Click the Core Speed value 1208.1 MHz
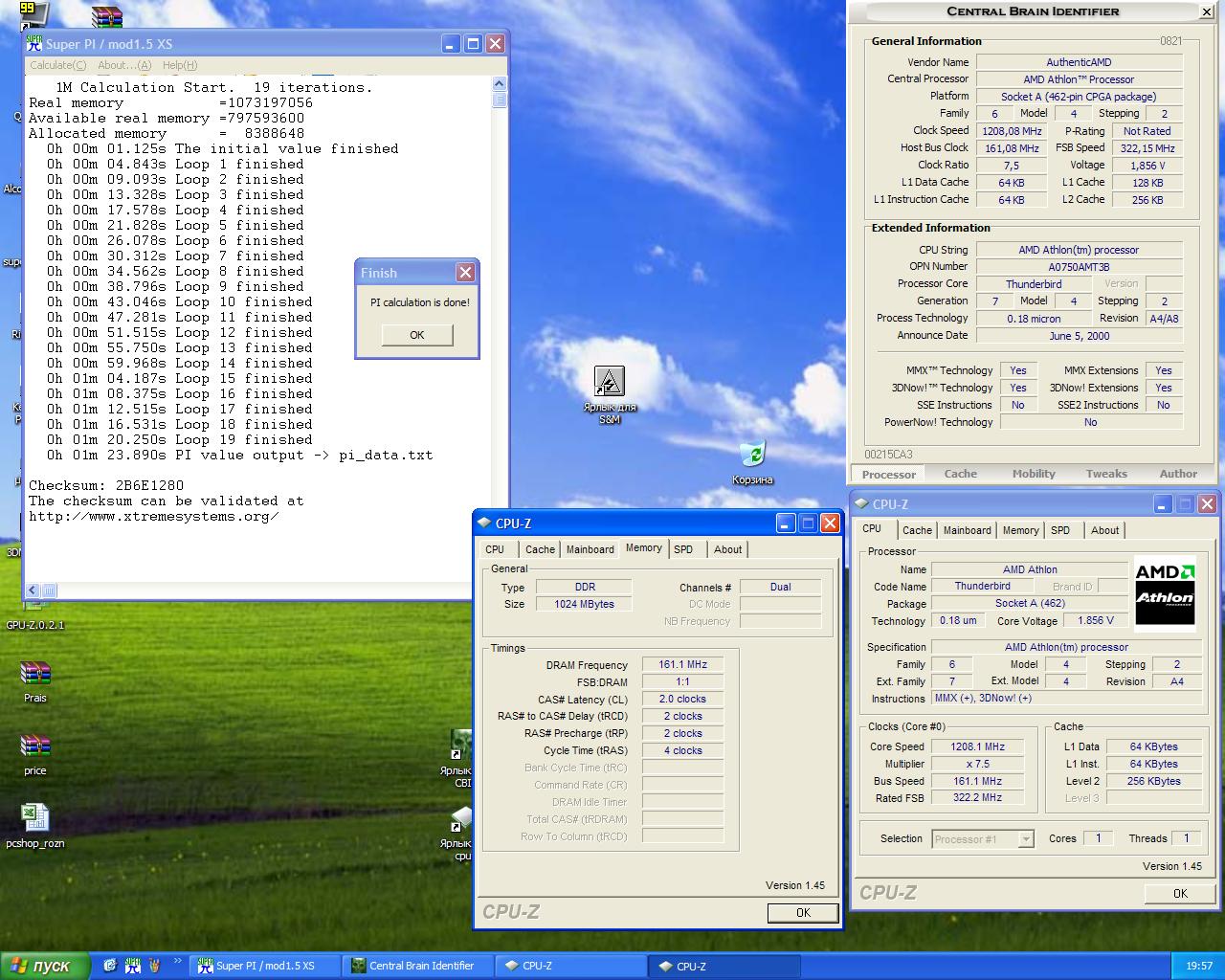This screenshot has height=980, width=1225. [x=978, y=747]
